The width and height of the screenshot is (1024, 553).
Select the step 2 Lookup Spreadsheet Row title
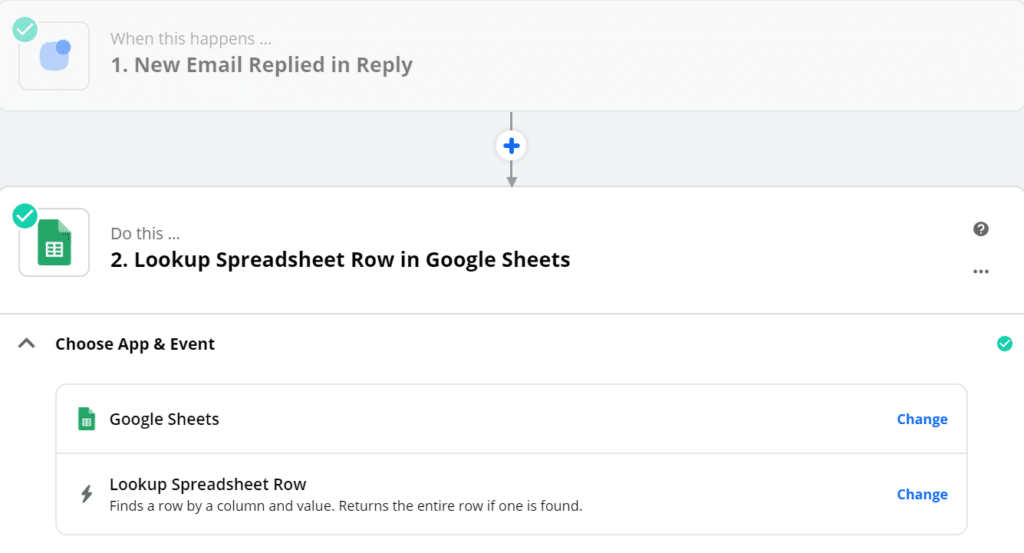point(340,260)
